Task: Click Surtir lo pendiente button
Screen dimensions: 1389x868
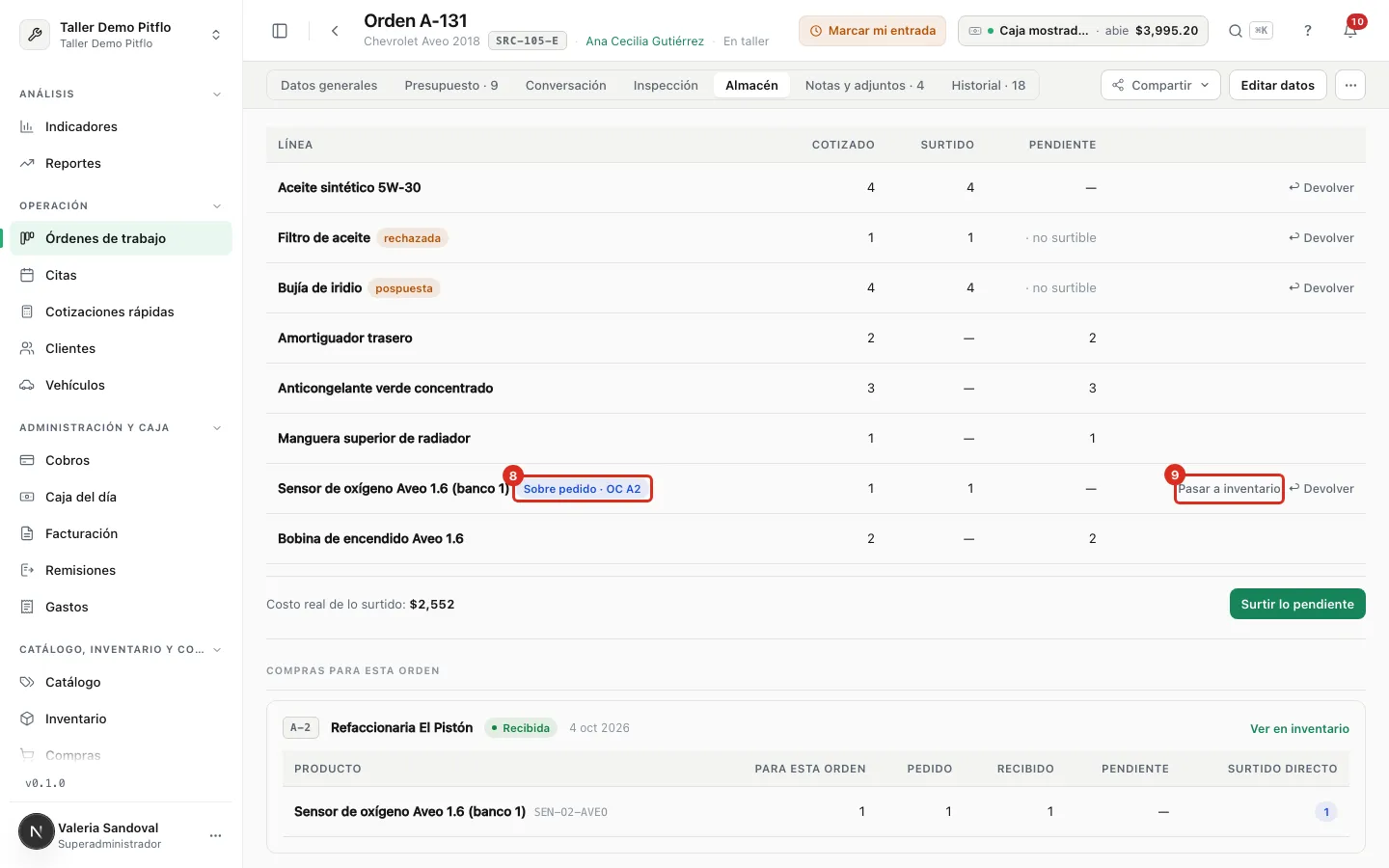Action: click(1297, 604)
